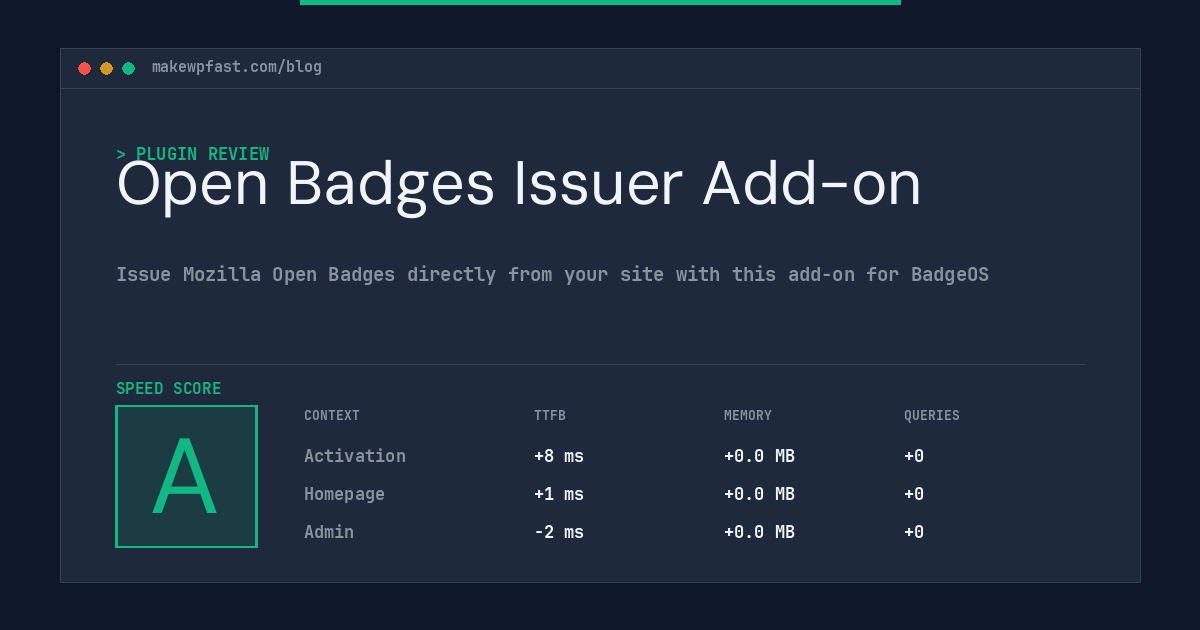Click the yellow minimize dot

point(106,68)
